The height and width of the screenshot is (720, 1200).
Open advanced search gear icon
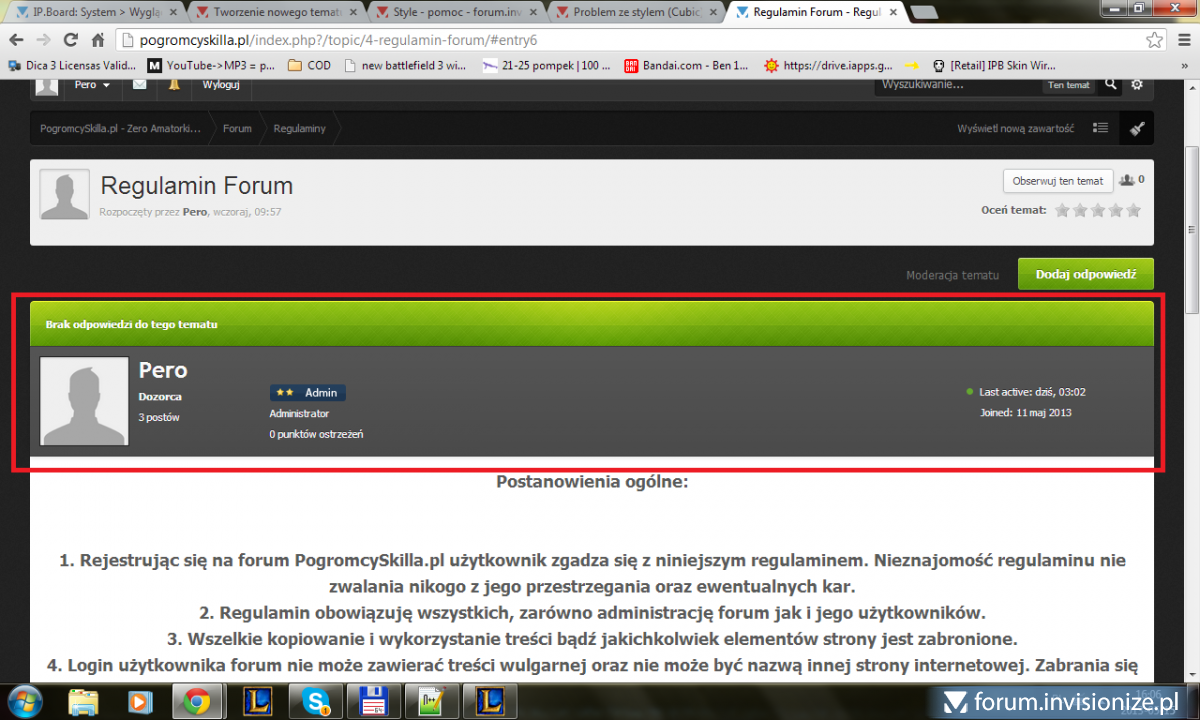[1137, 85]
